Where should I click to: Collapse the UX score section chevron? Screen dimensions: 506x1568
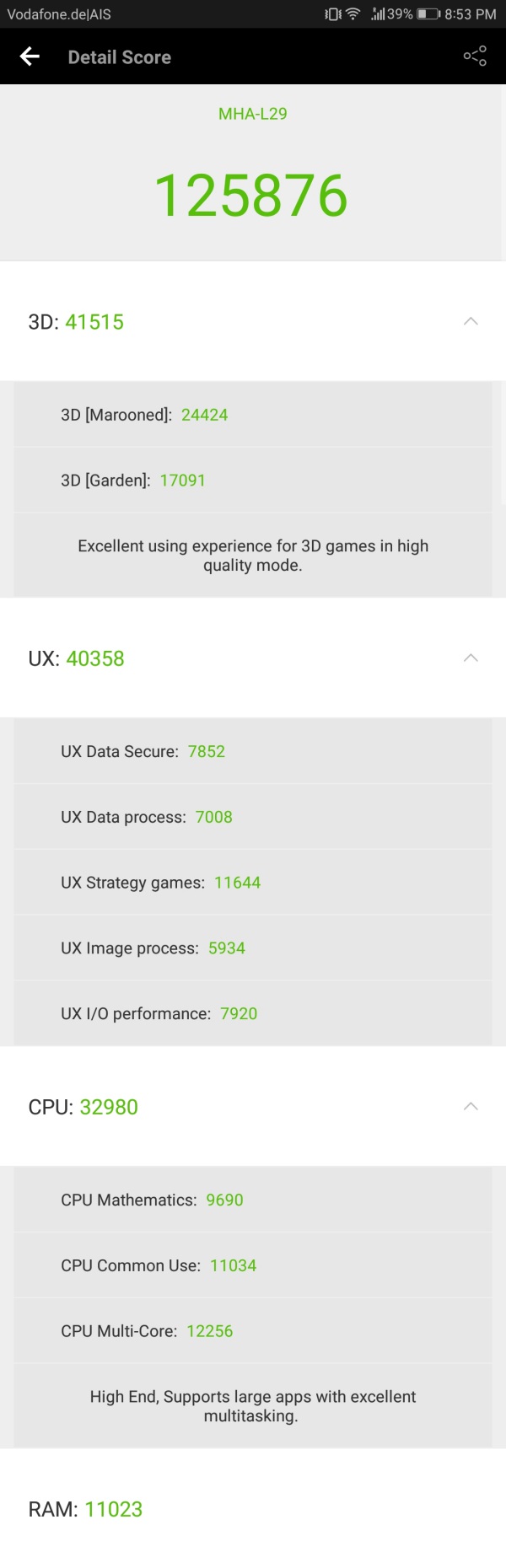coord(471,658)
